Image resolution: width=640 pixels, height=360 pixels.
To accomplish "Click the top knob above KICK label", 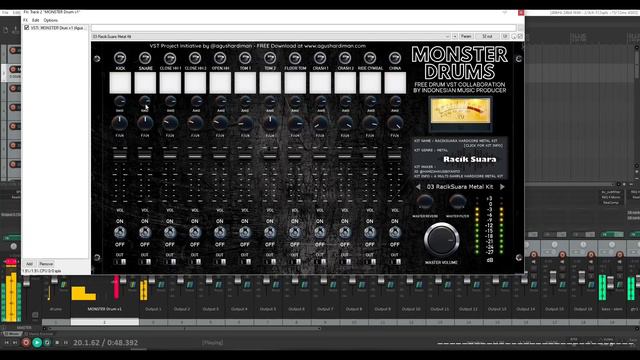I will coord(120,58).
